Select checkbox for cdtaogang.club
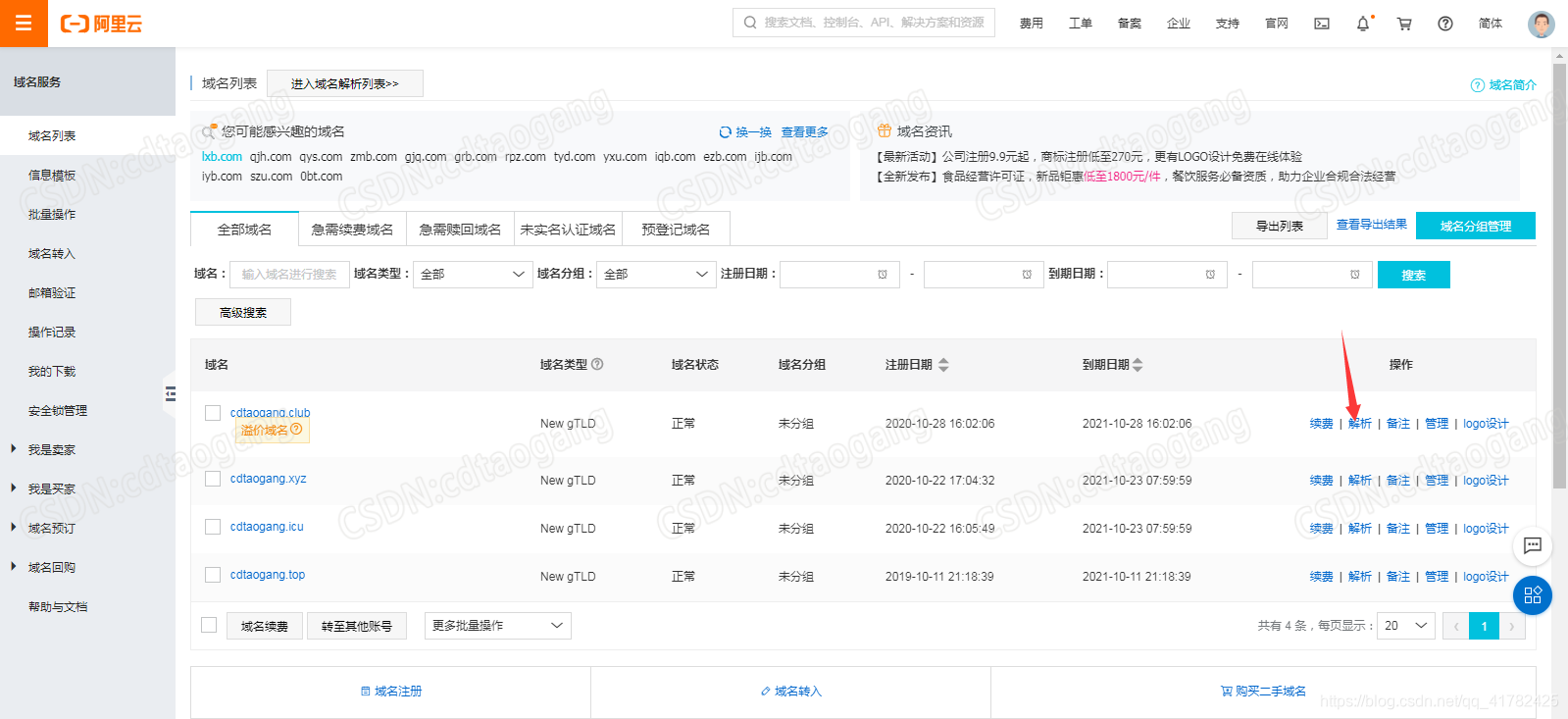Image resolution: width=1568 pixels, height=719 pixels. (213, 413)
